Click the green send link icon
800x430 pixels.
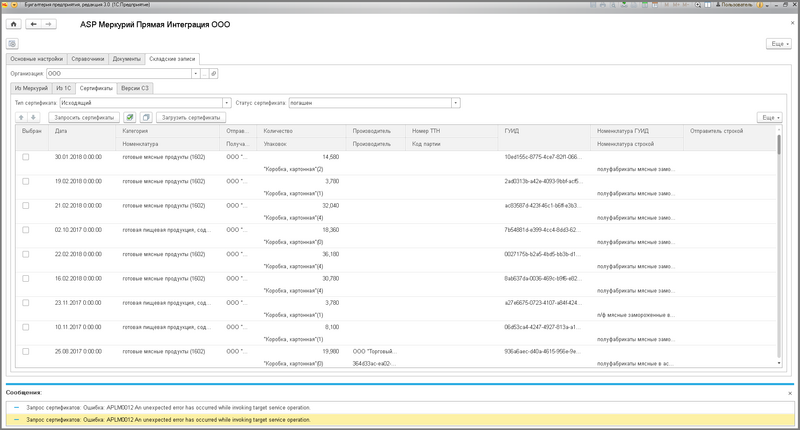tap(624, 5)
